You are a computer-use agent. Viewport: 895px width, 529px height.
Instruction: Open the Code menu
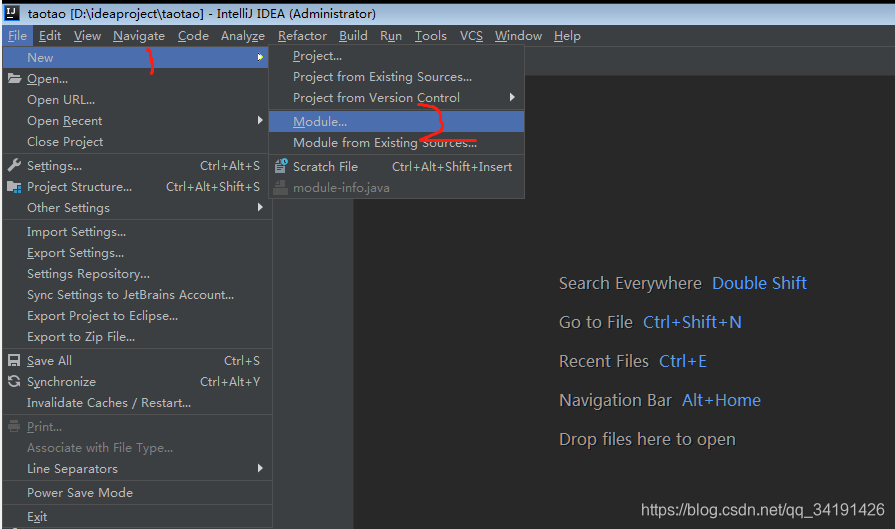click(x=193, y=35)
